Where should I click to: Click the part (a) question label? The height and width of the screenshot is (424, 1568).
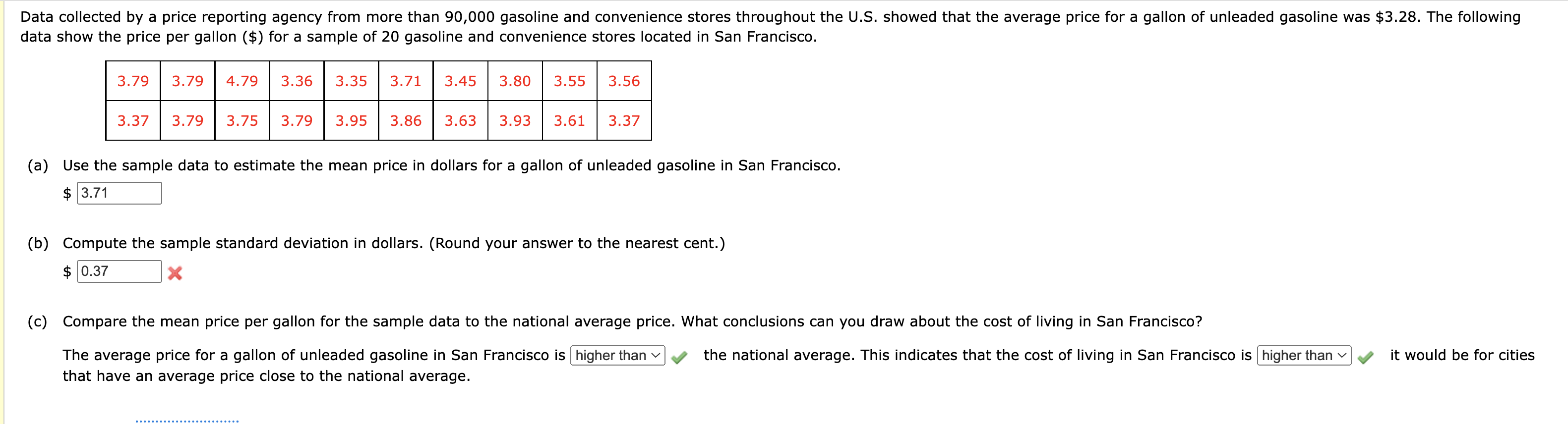point(38,164)
